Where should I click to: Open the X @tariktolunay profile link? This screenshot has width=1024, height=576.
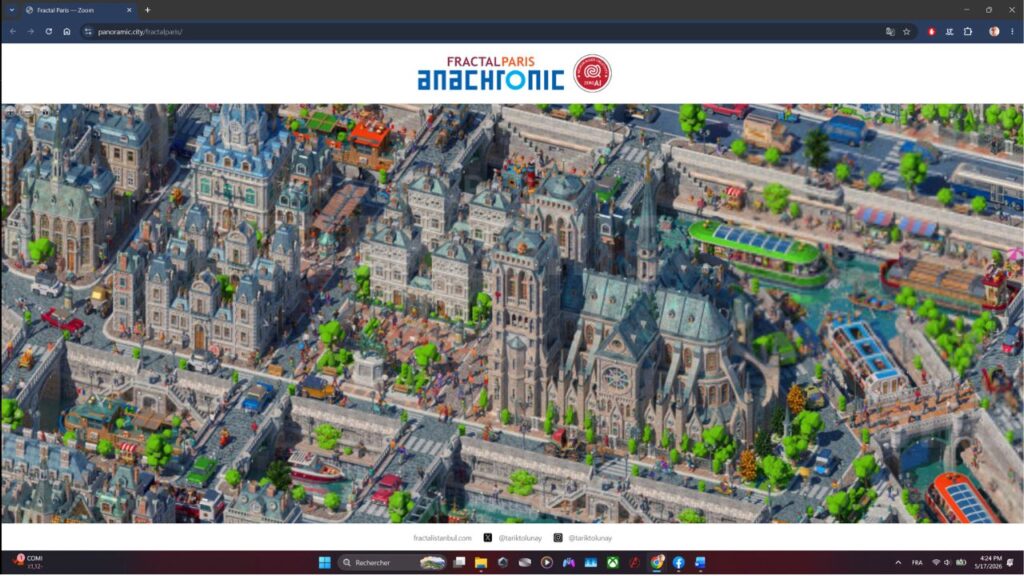520,538
